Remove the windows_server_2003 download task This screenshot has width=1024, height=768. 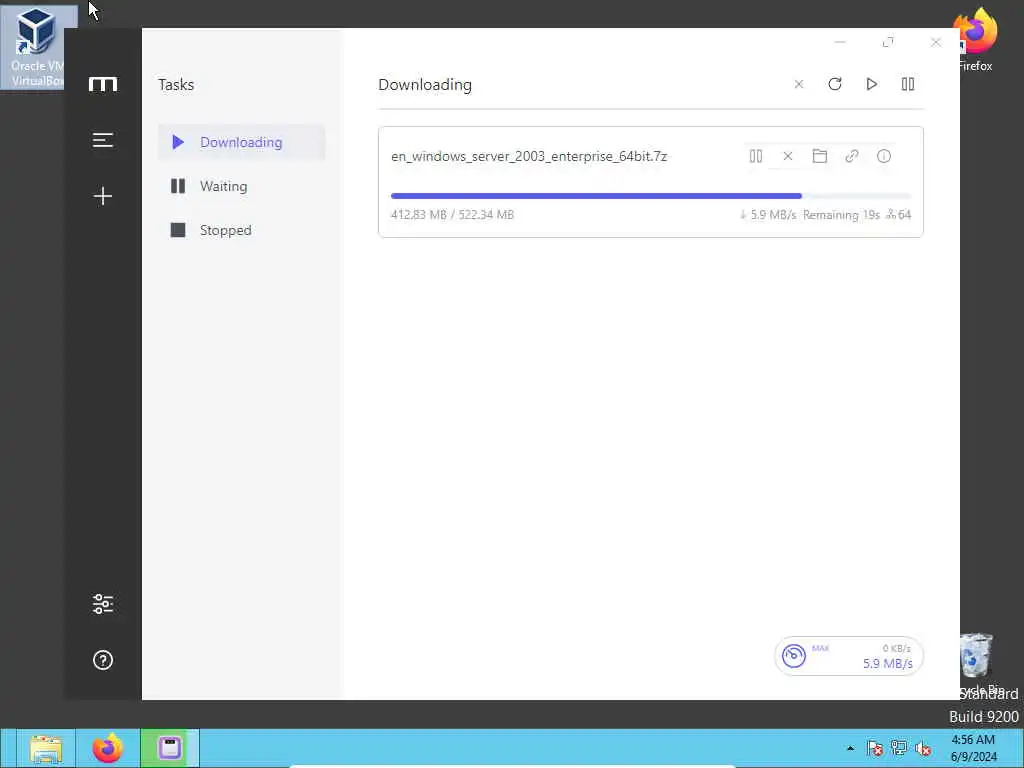click(x=788, y=156)
